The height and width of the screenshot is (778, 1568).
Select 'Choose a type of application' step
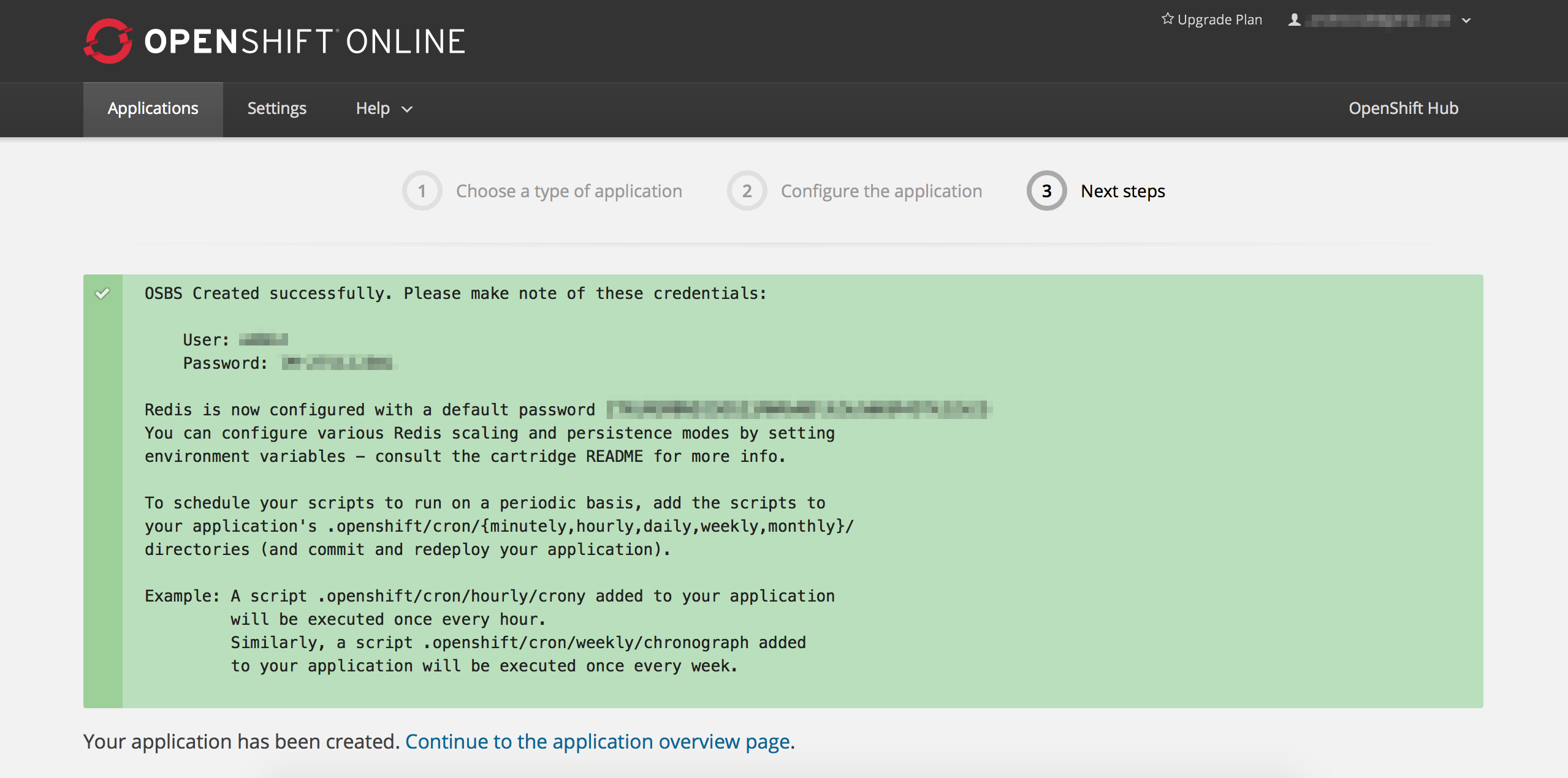(568, 191)
